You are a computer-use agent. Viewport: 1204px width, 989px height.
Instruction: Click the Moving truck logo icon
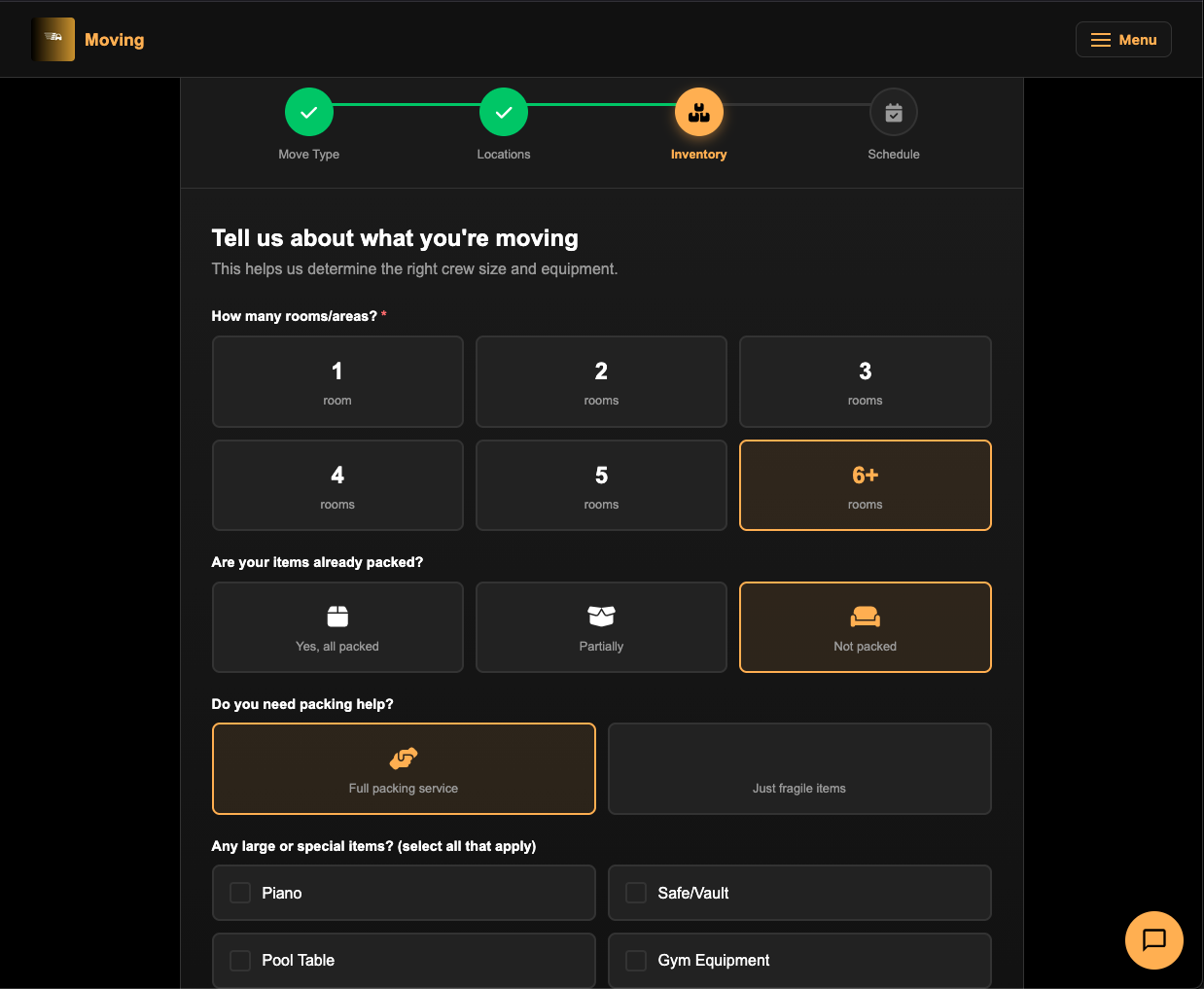tap(53, 40)
